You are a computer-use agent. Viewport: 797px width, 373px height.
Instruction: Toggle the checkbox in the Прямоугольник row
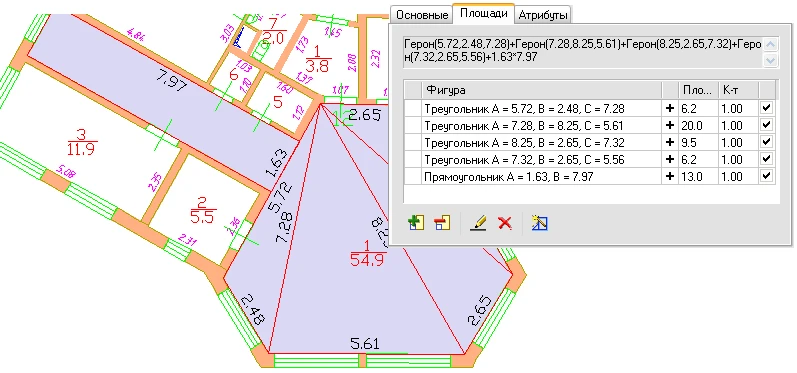[x=767, y=176]
